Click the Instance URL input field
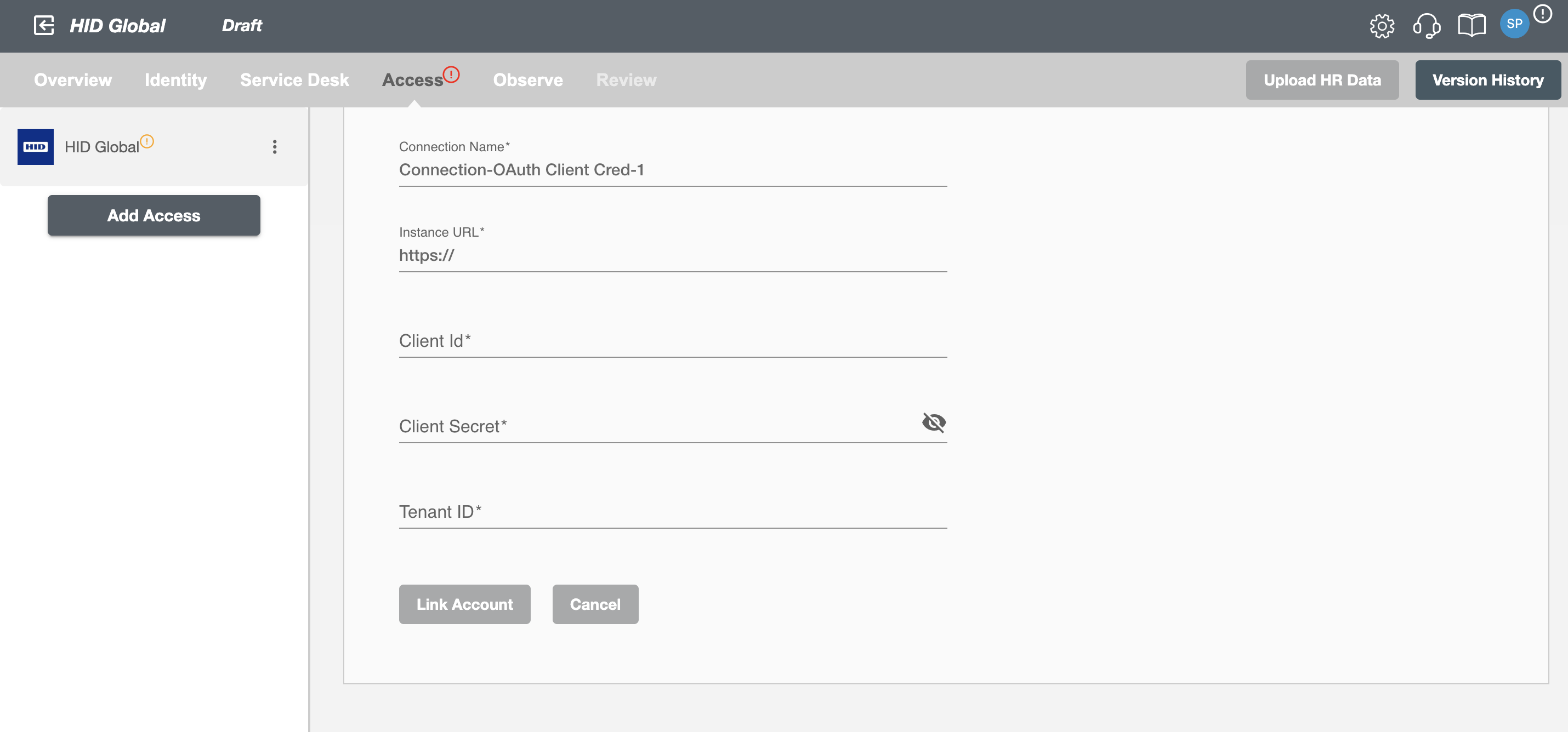Viewport: 1568px width, 732px height. 672,254
